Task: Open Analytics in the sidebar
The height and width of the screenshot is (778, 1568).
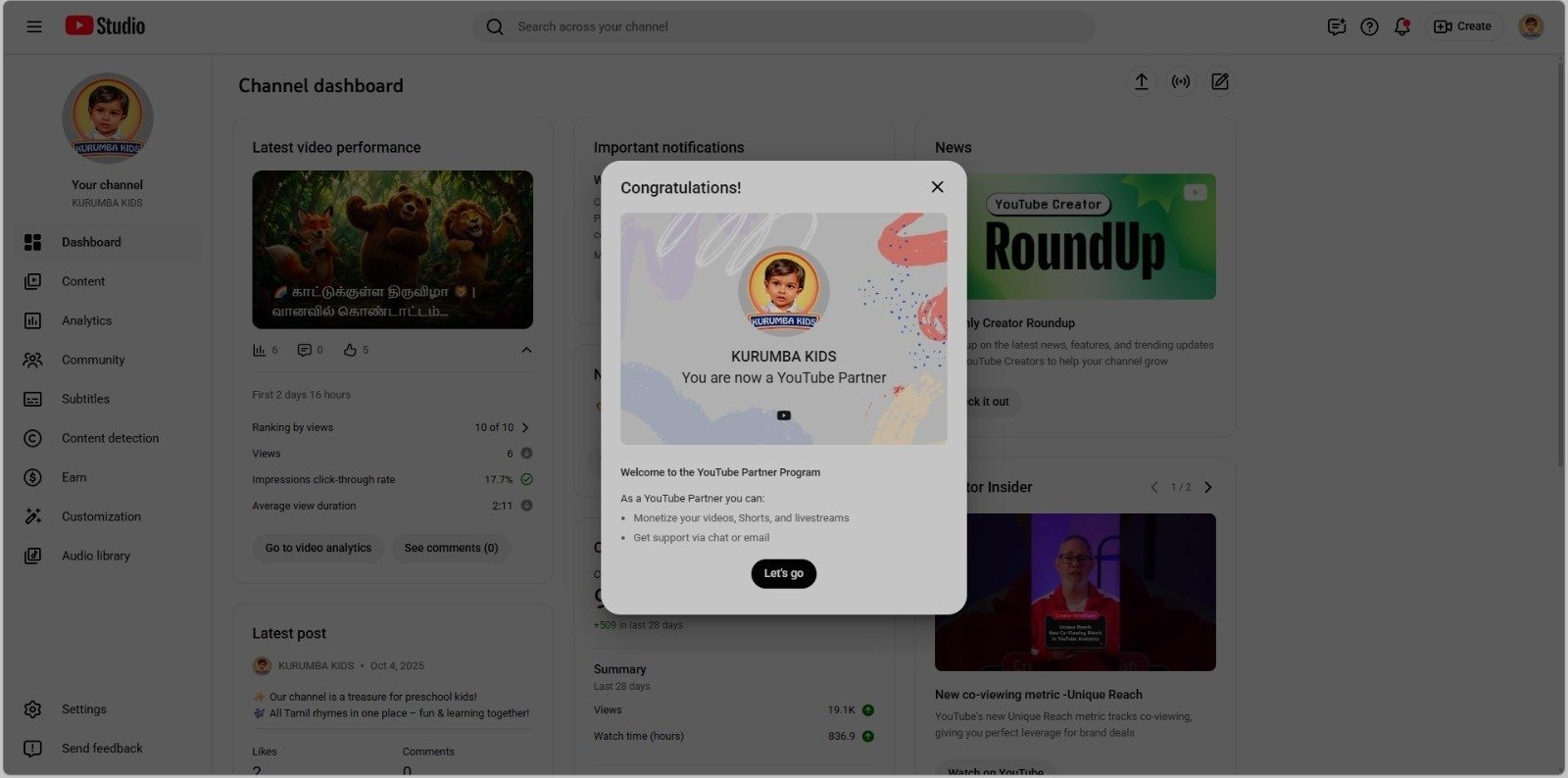Action: tap(106, 320)
